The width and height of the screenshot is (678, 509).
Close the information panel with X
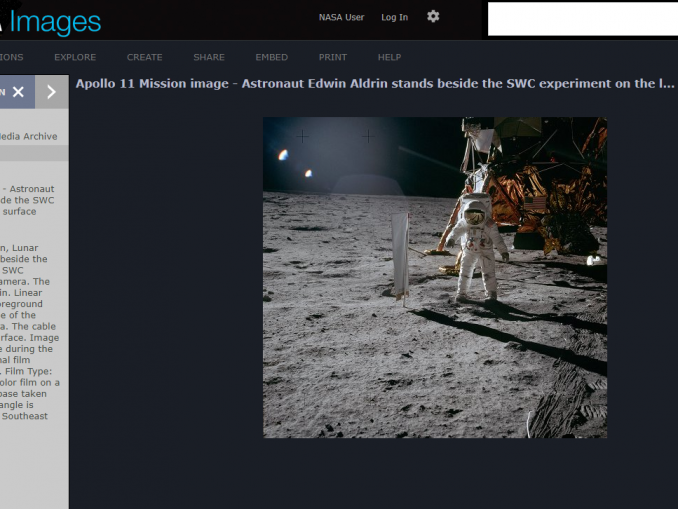pyautogui.click(x=18, y=92)
